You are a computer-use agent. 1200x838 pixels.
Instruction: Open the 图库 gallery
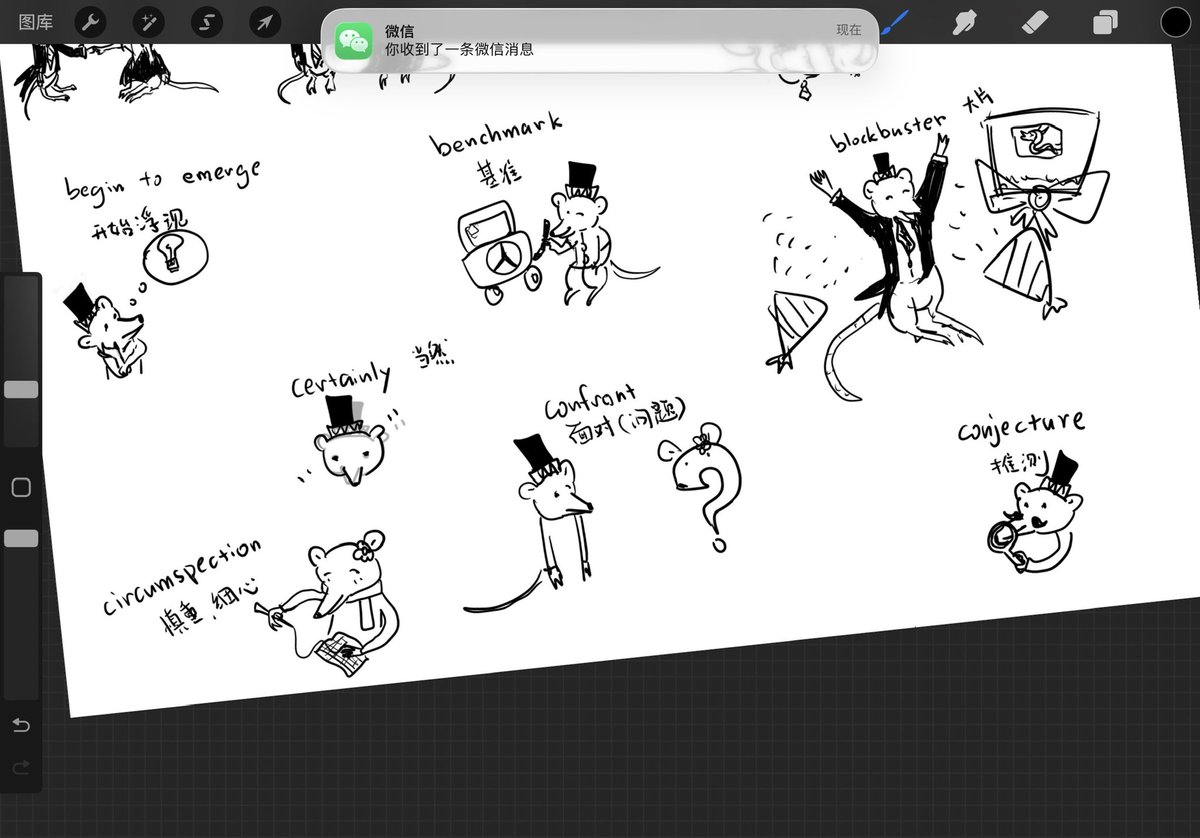point(36,21)
